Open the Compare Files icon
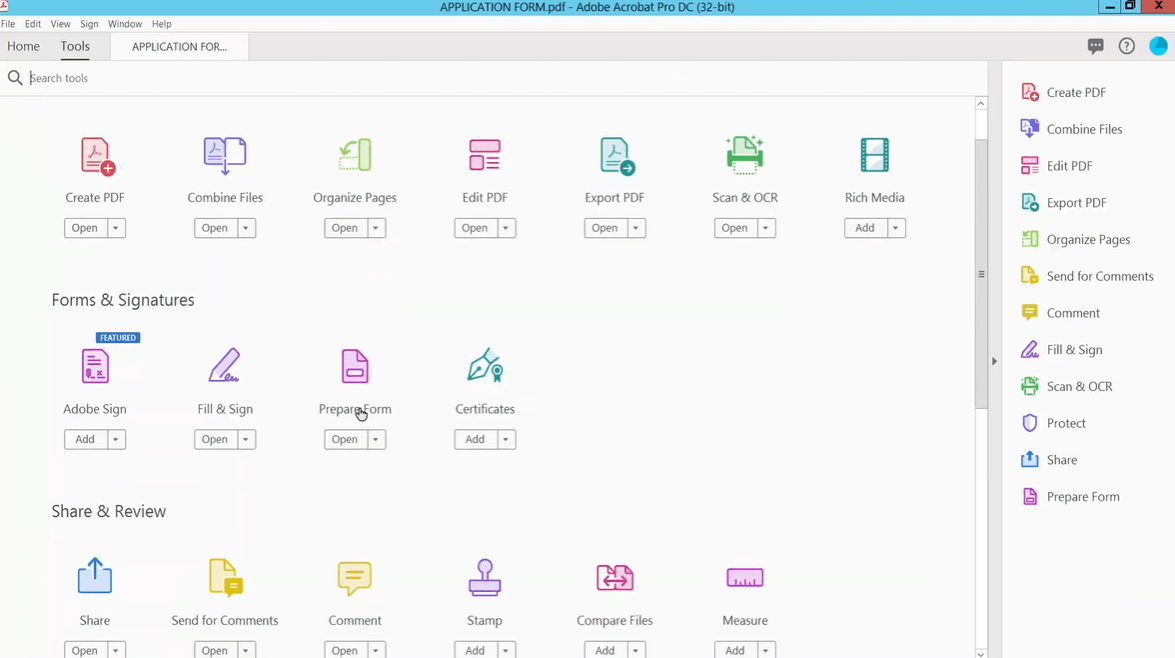1175x658 pixels. coord(614,578)
